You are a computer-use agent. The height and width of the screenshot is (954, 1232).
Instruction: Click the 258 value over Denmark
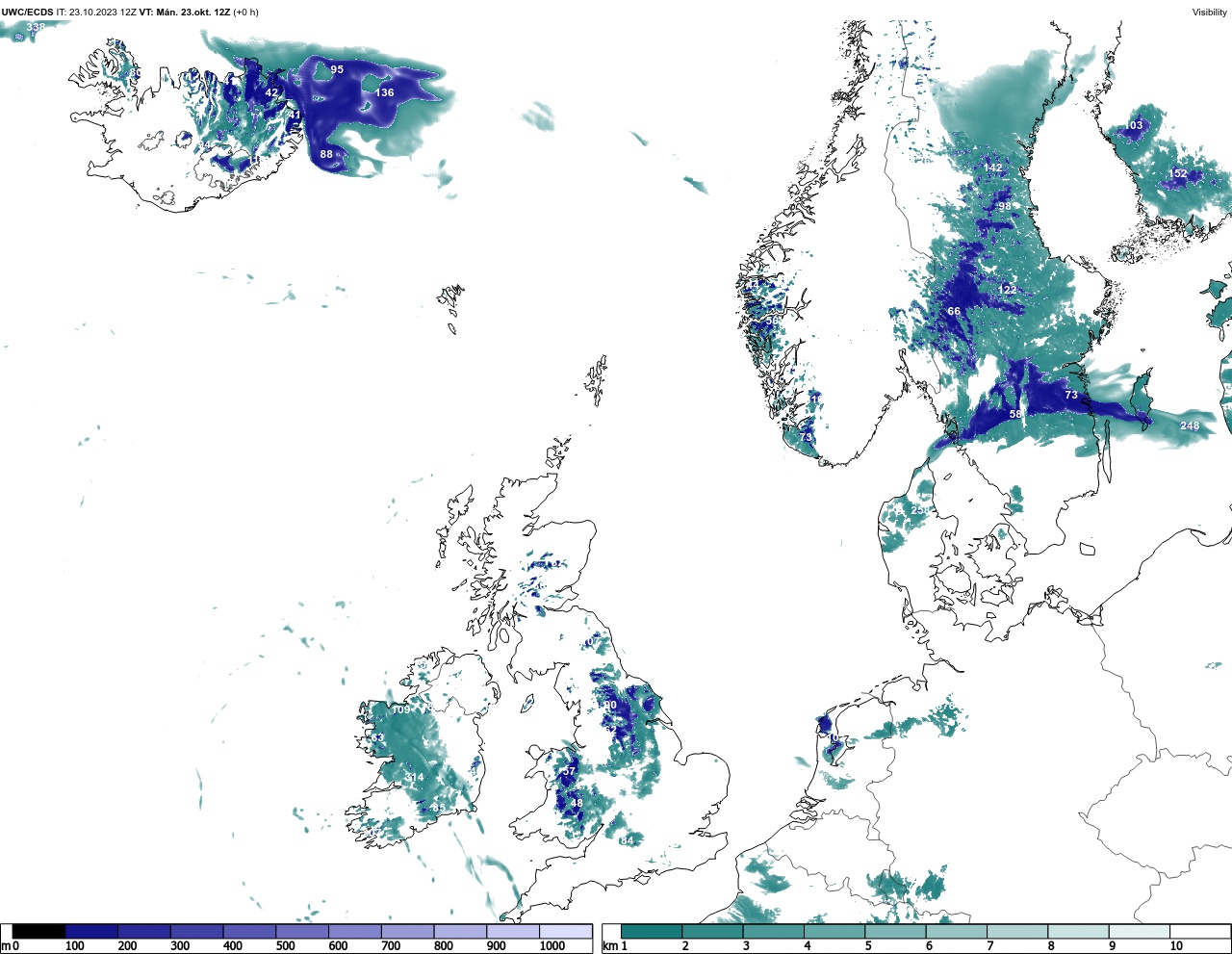(x=921, y=510)
